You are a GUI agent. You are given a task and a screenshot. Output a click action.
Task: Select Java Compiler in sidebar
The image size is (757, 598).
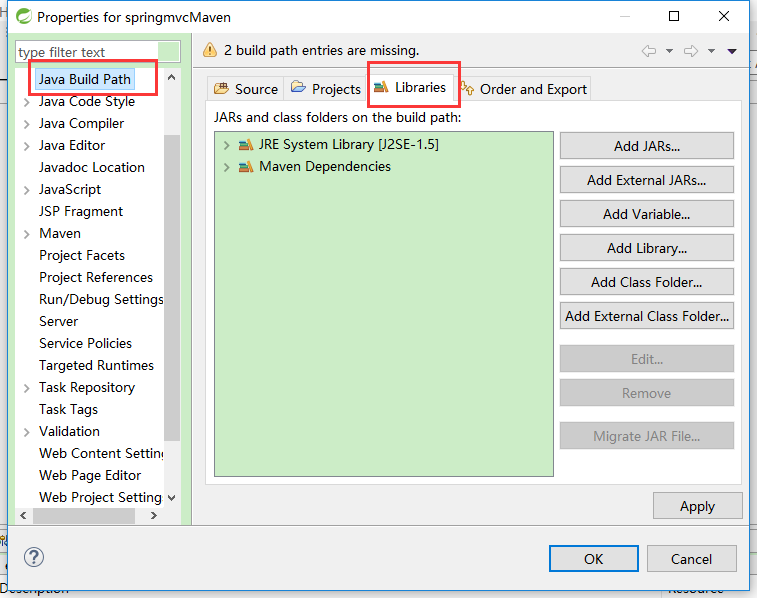(x=81, y=124)
